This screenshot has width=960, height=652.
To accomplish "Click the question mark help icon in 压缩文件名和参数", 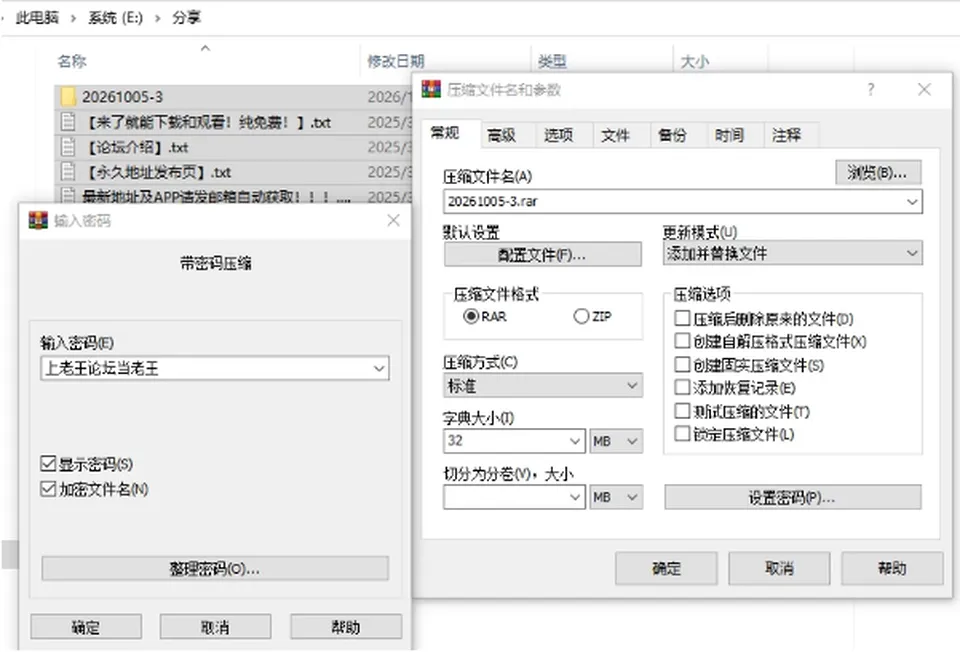I will pyautogui.click(x=871, y=89).
